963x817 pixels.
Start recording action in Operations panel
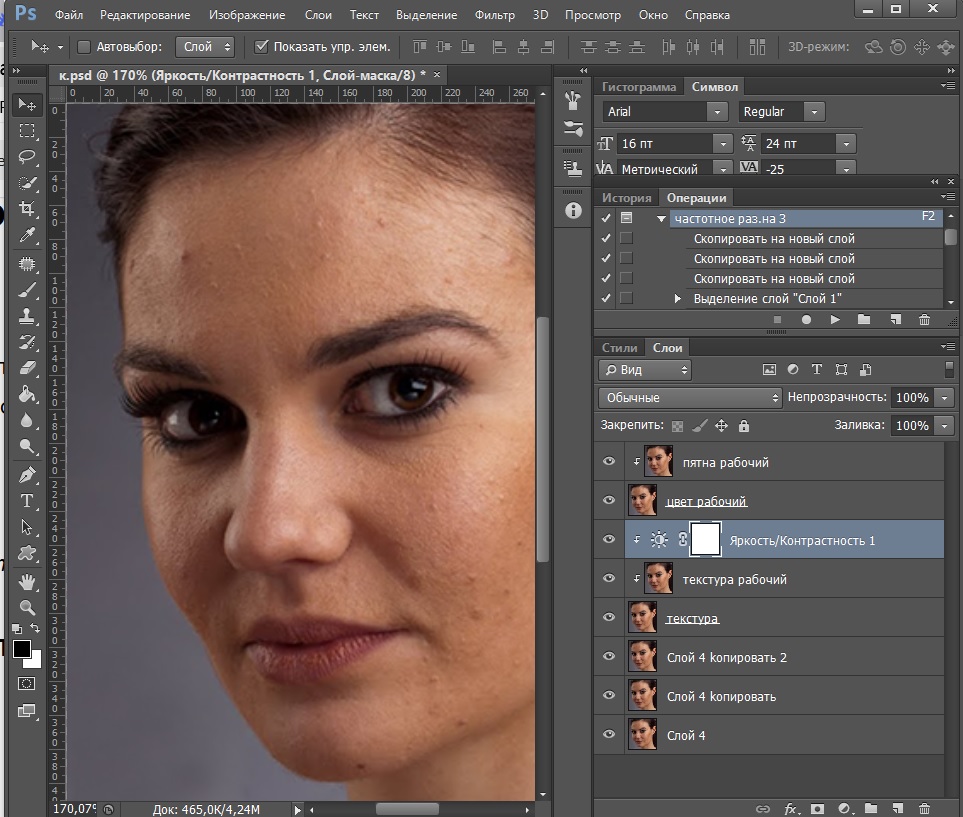tap(806, 319)
